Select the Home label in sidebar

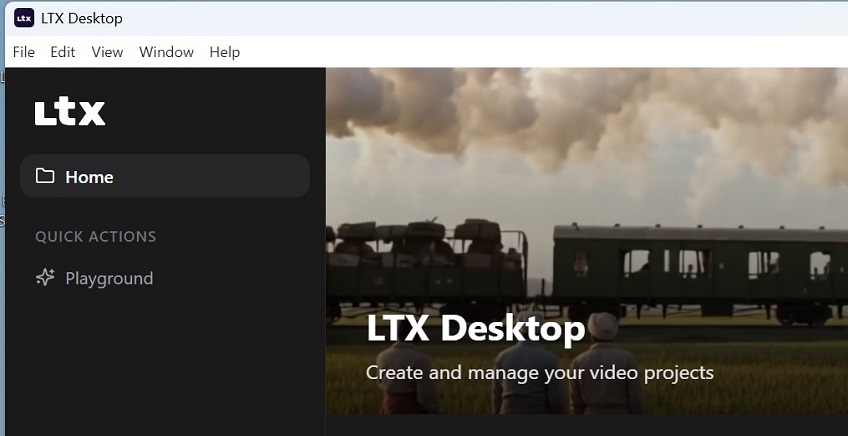coord(89,177)
